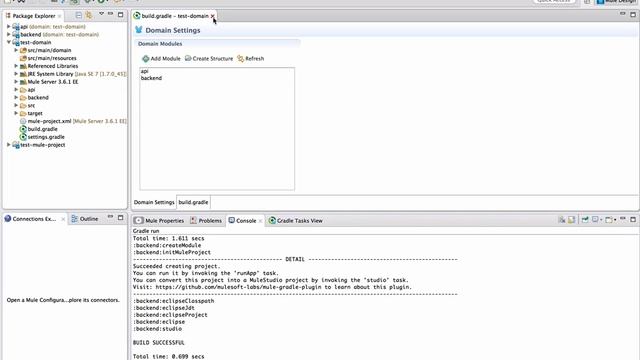640x360 pixels.
Task: Select settings.gradle file
Action: click(x=46, y=137)
